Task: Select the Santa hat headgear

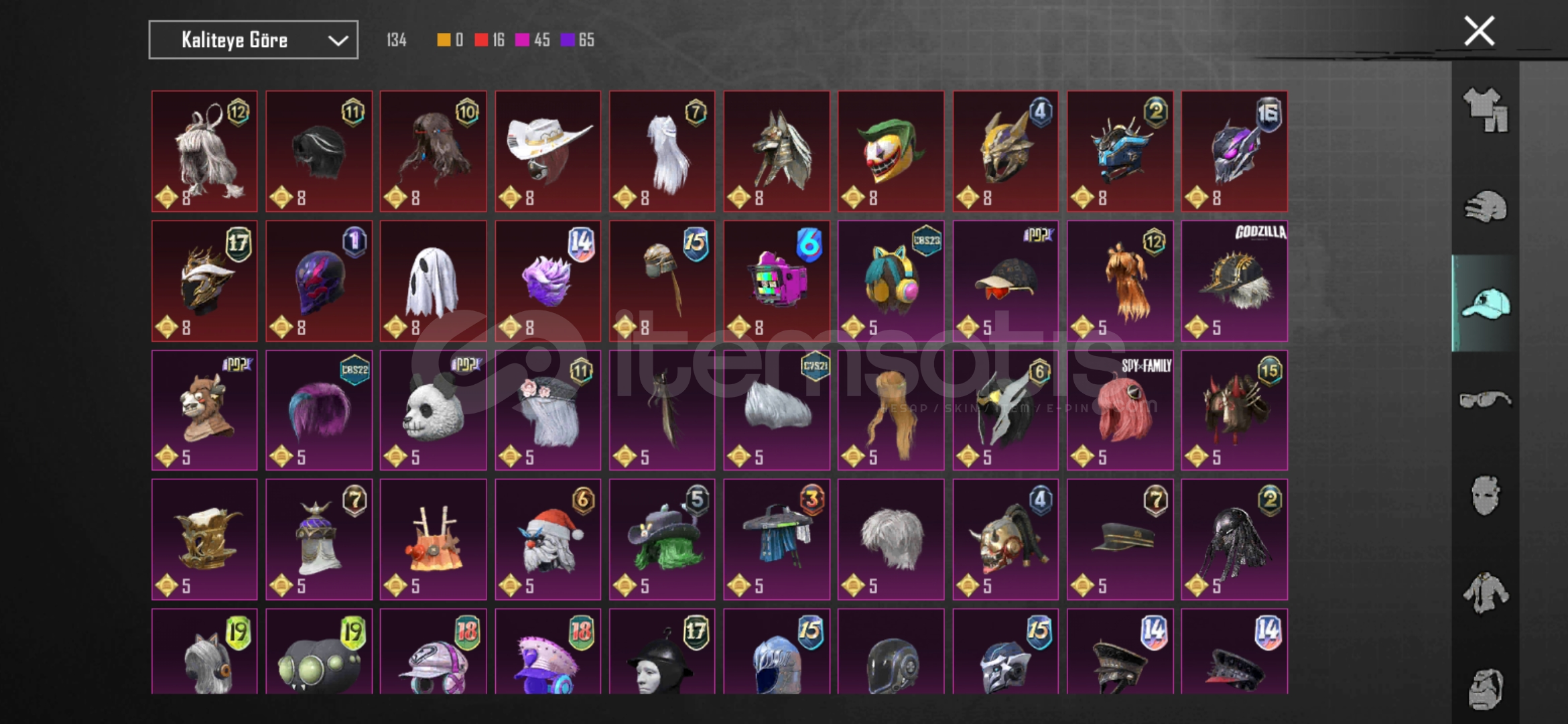Action: [x=547, y=539]
